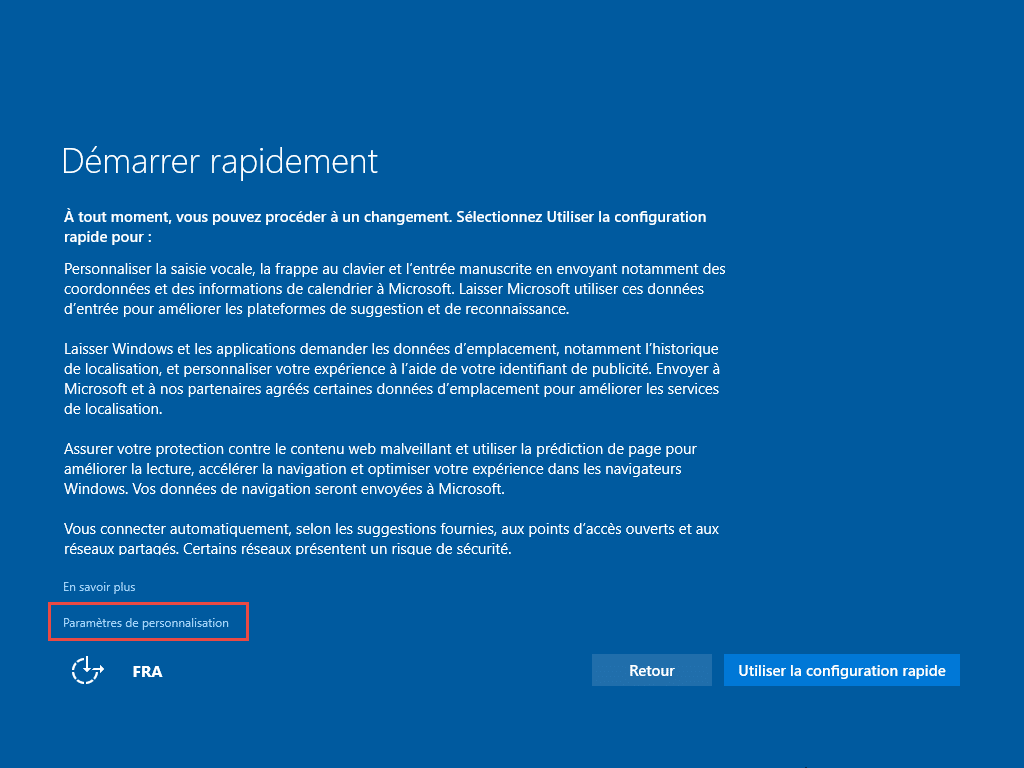1024x768 pixels.
Task: Select the paragraph starting 'Personnaliser la saisie vocale'
Action: coord(394,289)
